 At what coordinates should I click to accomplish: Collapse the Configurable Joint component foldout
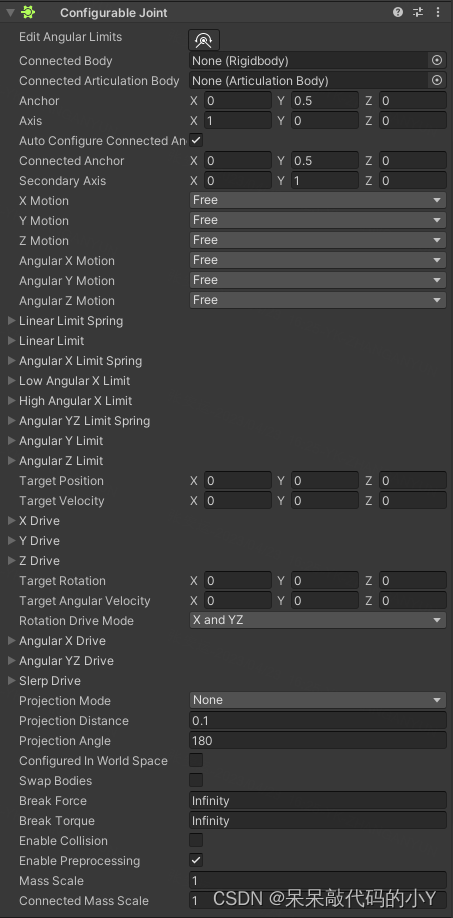point(10,12)
